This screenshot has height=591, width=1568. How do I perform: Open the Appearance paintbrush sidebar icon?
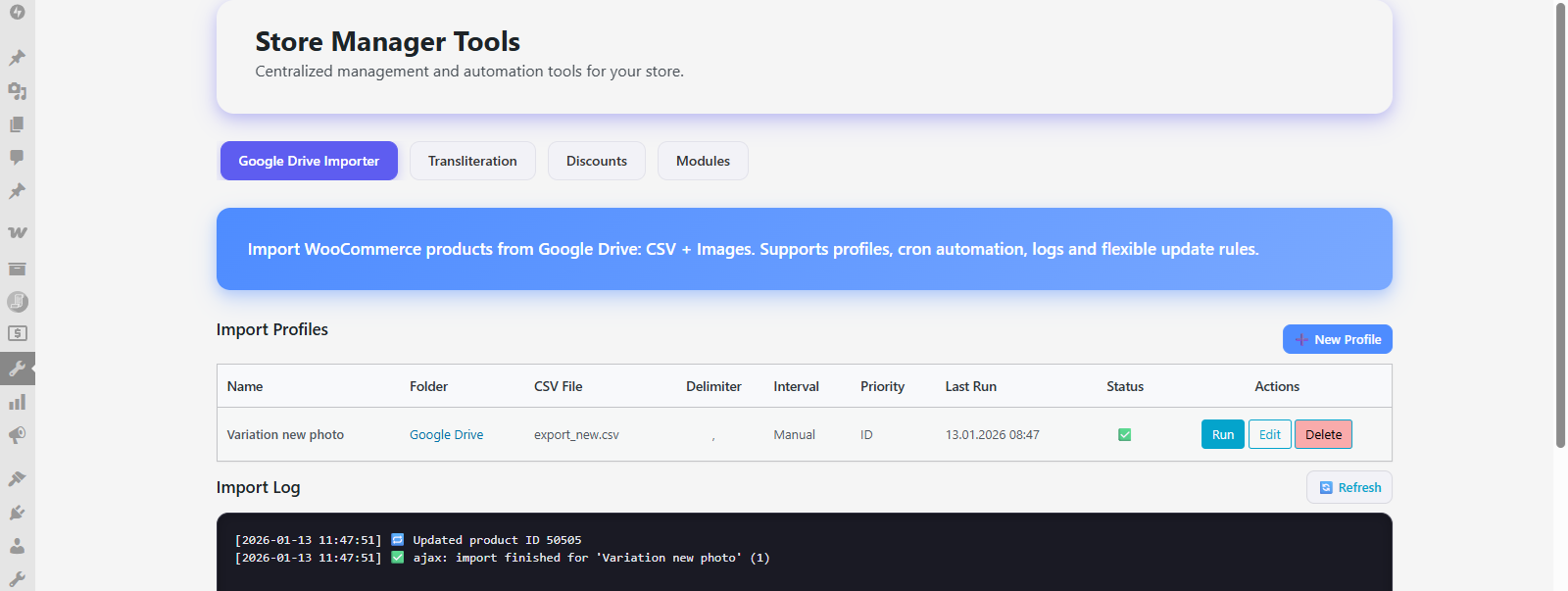point(17,479)
